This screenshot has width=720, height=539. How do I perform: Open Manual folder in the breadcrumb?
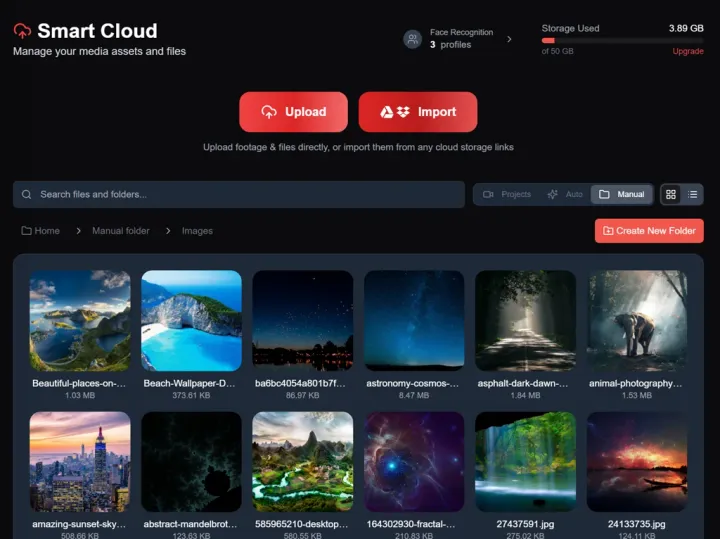pyautogui.click(x=121, y=230)
